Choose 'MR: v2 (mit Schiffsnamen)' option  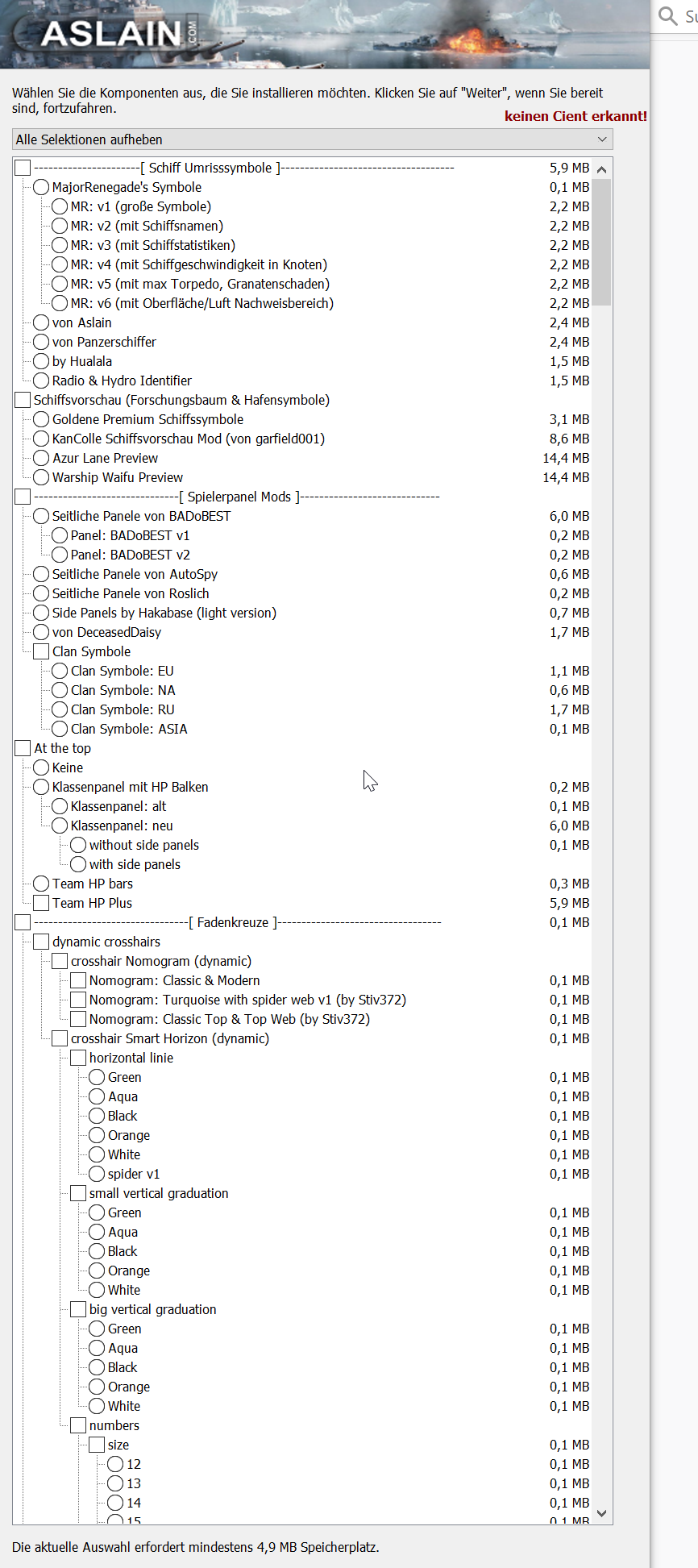click(60, 226)
